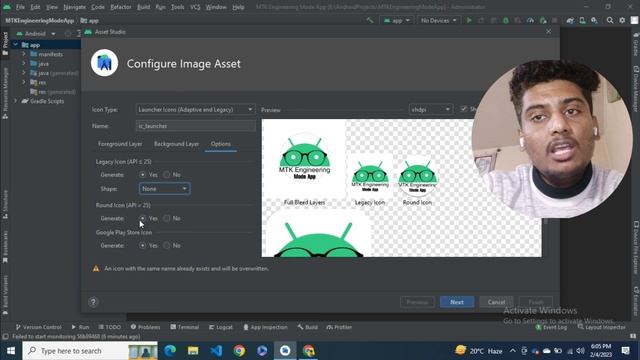Collapse the app module node
Image resolution: width=640 pixels, height=360 pixels.
pos(16,45)
